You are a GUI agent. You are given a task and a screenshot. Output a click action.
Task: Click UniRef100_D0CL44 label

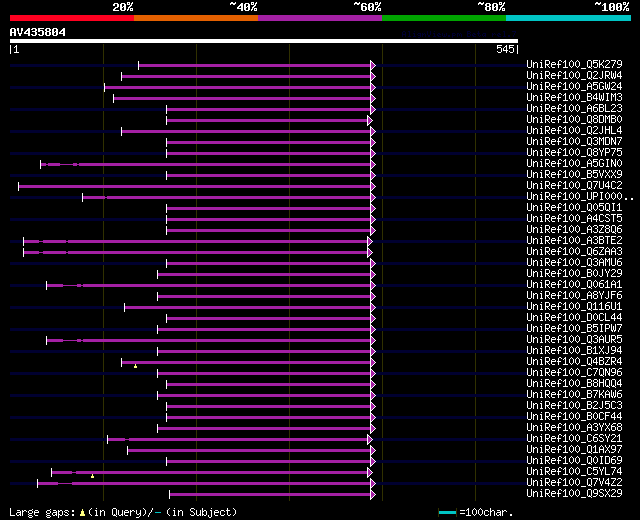[574, 318]
